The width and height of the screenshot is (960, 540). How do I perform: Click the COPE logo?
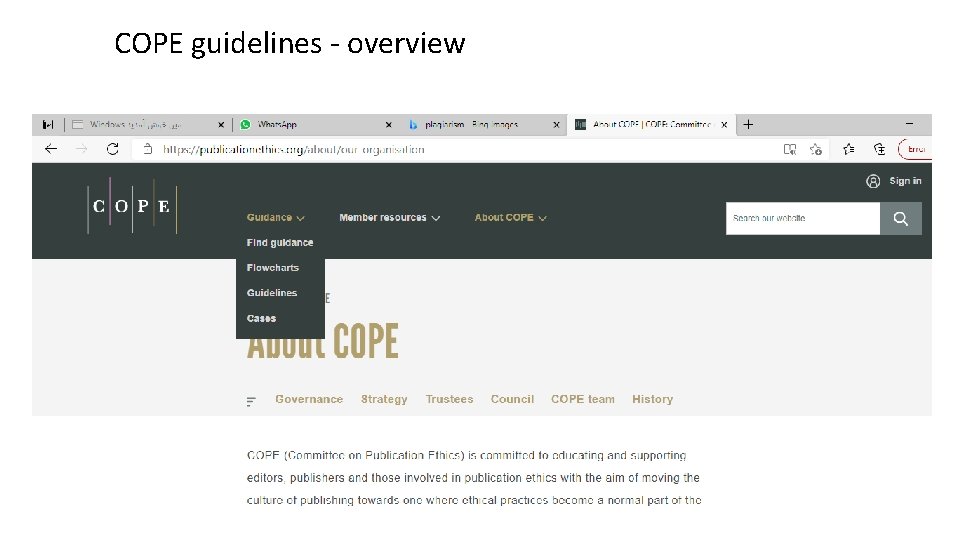pos(132,206)
